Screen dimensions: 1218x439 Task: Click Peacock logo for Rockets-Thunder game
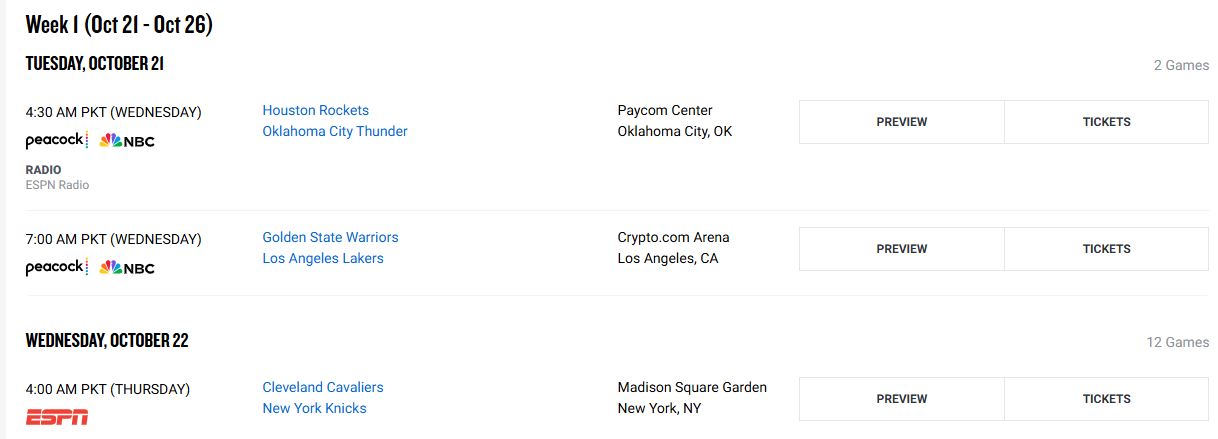coord(57,140)
